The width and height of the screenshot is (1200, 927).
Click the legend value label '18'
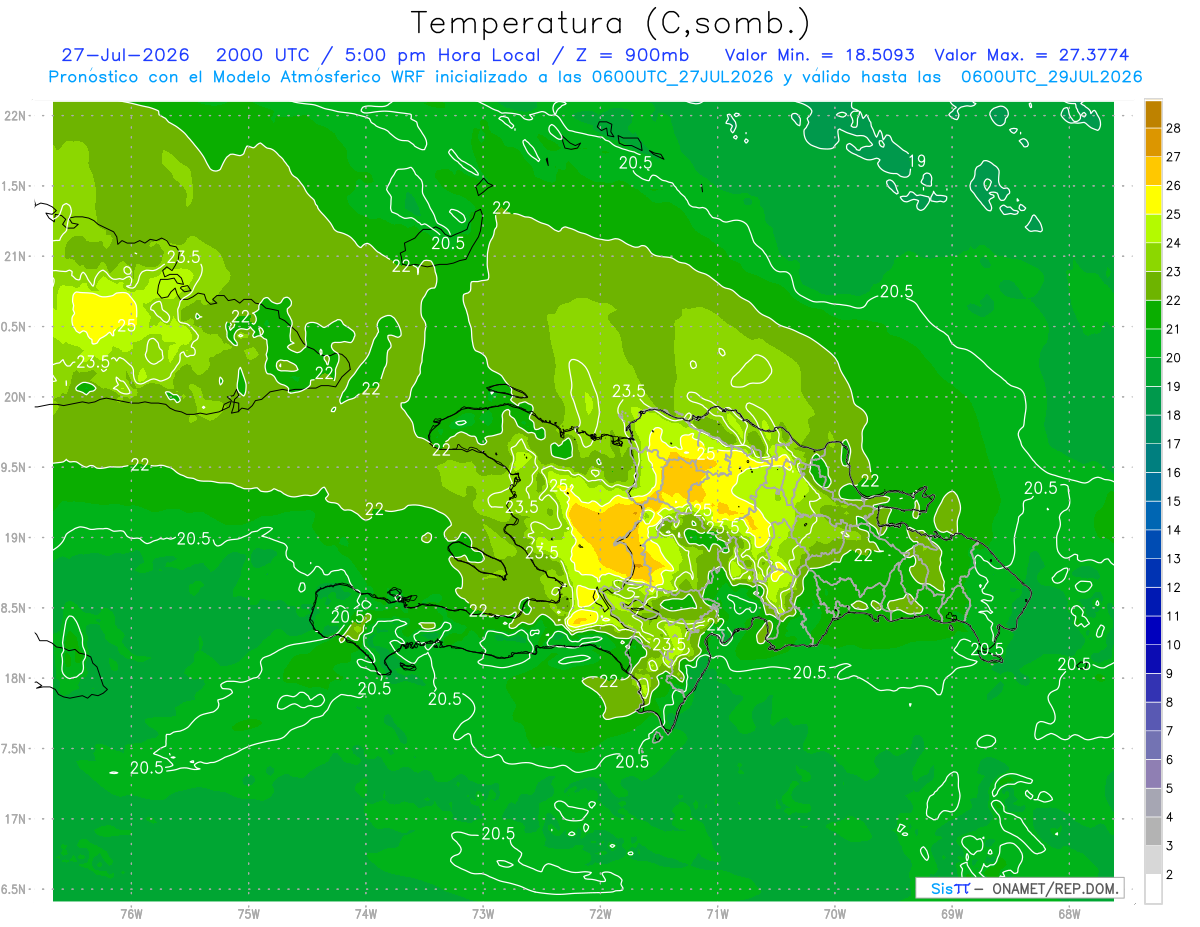pos(1174,415)
